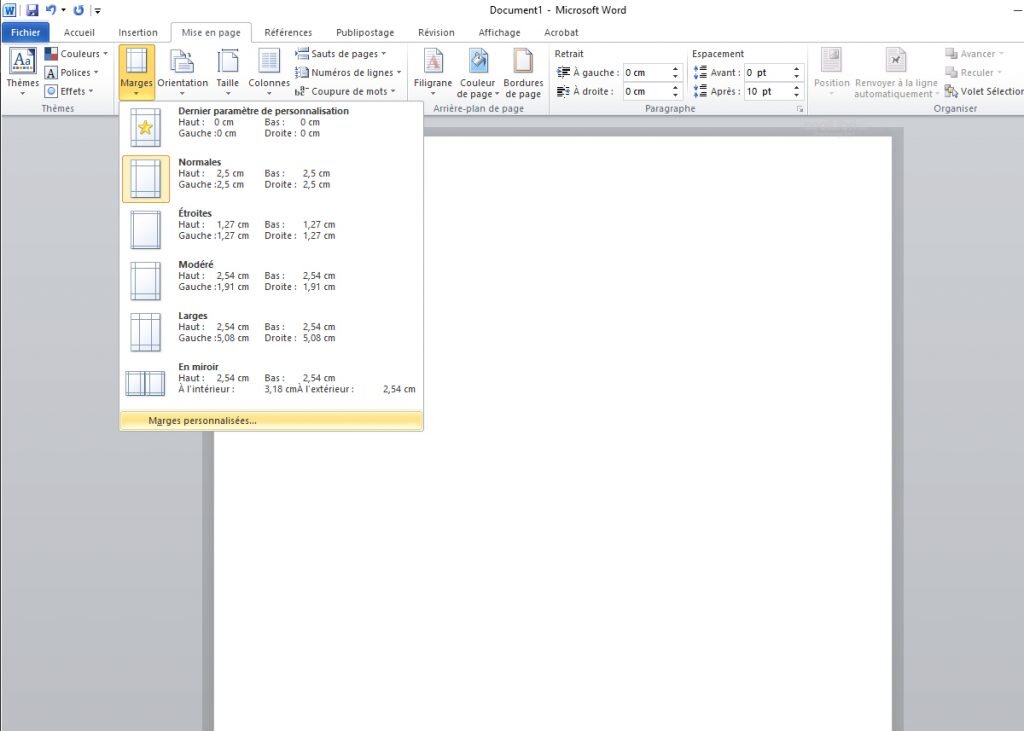Click Bordures de page icon
Screen dimensions: 1024x731
coord(523,70)
